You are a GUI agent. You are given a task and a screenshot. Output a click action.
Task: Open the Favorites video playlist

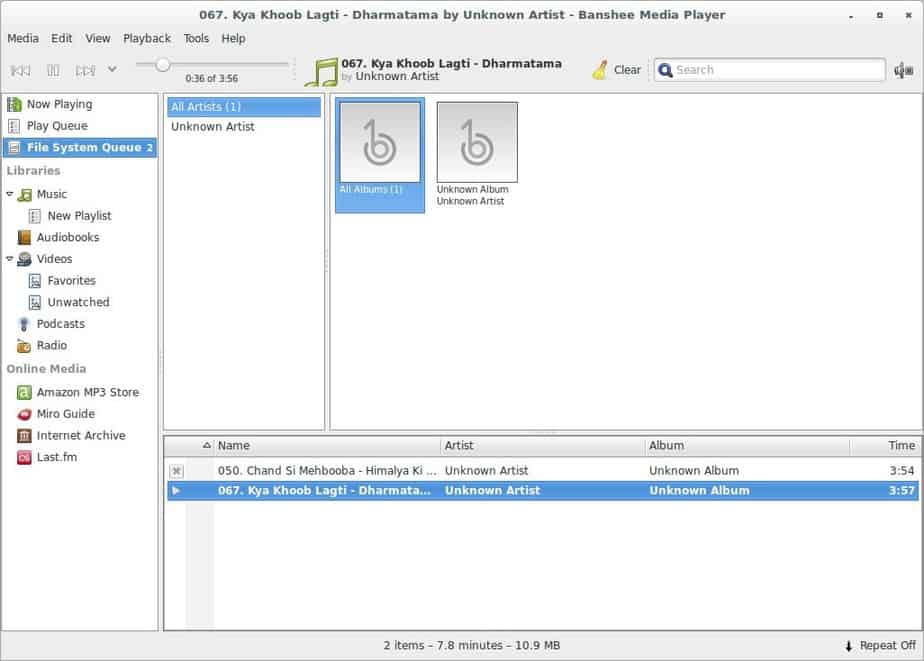click(x=71, y=280)
